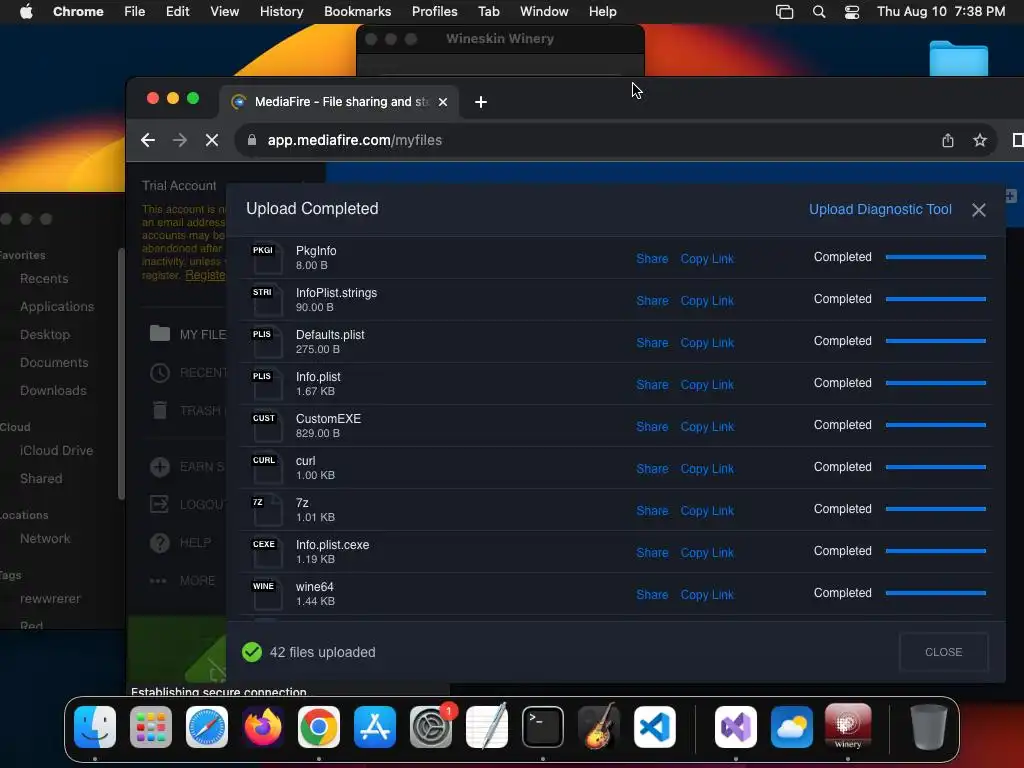This screenshot has width=1024, height=768.
Task: Click the CustomEXE file icon
Action: point(266,425)
